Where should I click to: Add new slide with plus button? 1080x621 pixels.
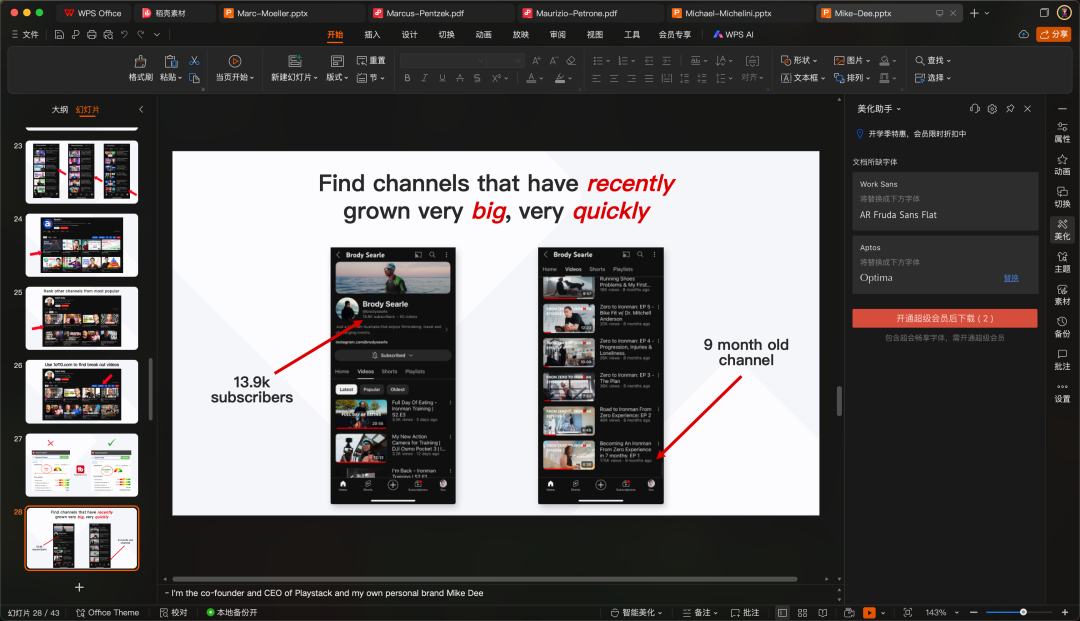coord(79,587)
